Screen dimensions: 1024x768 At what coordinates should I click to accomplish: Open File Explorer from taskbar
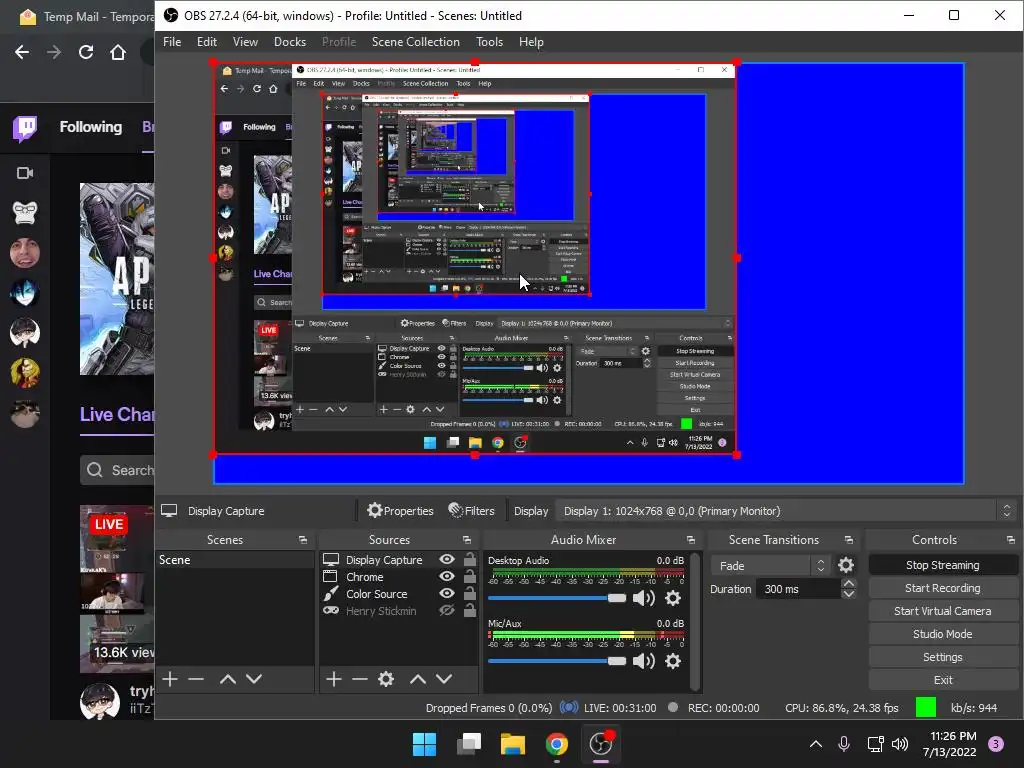pos(513,744)
